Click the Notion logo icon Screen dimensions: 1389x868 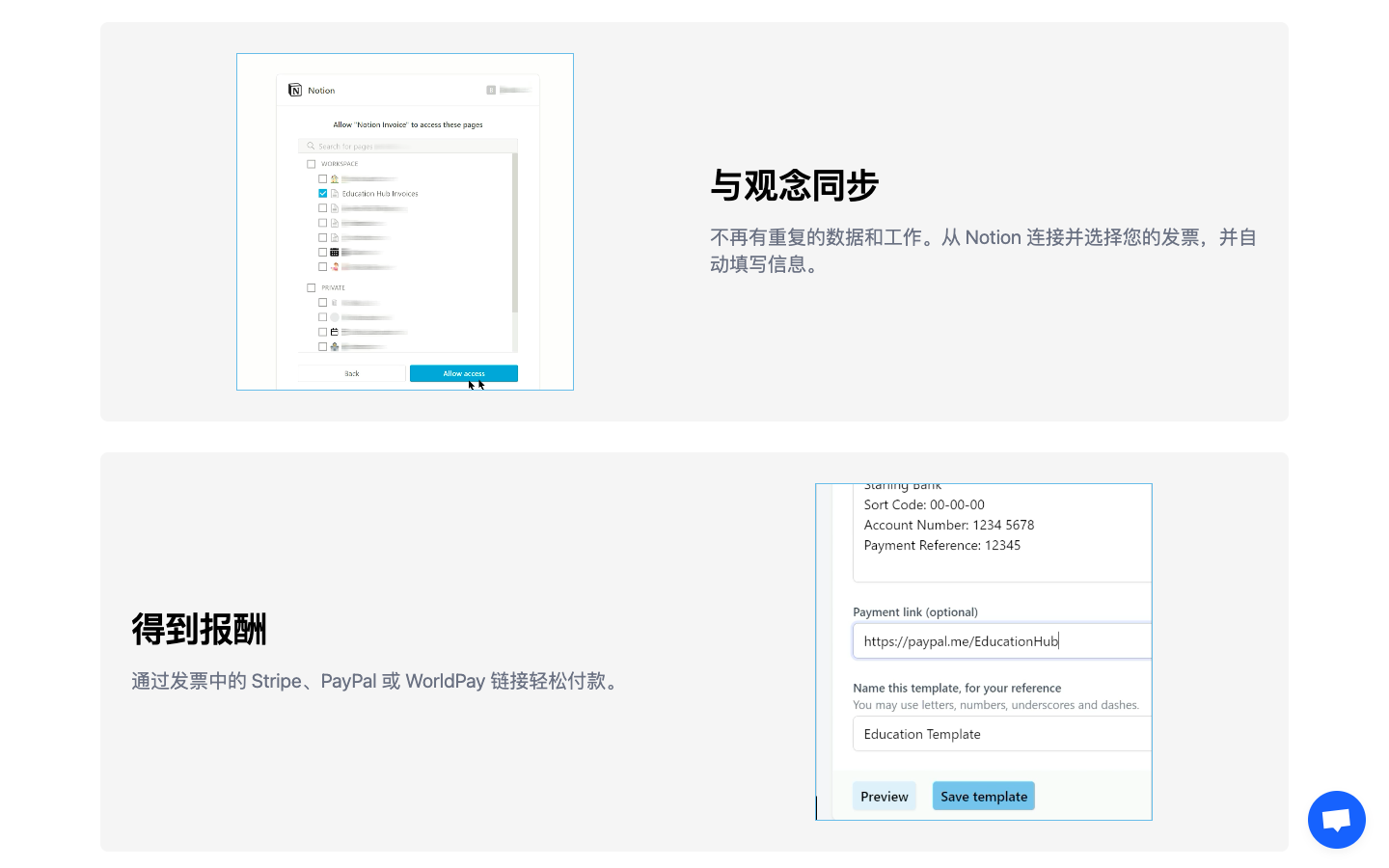[x=294, y=90]
